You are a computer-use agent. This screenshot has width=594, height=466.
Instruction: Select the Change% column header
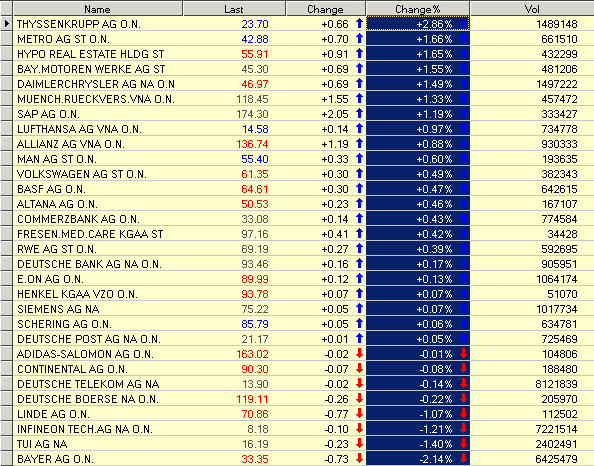(418, 9)
